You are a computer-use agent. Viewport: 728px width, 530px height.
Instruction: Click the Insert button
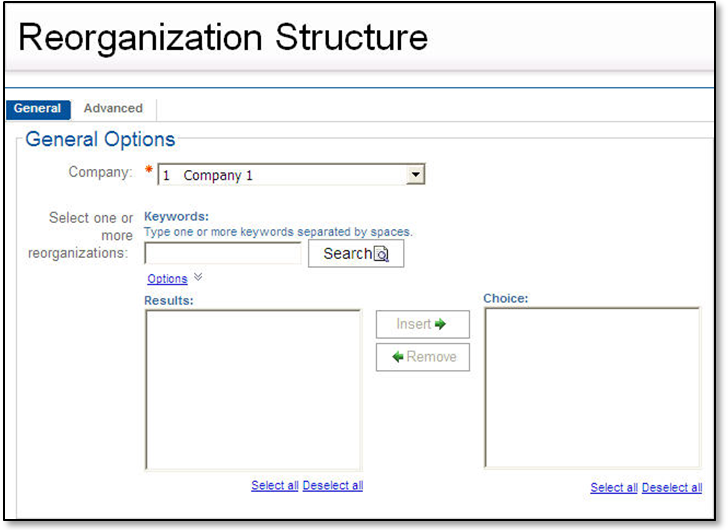coord(422,324)
